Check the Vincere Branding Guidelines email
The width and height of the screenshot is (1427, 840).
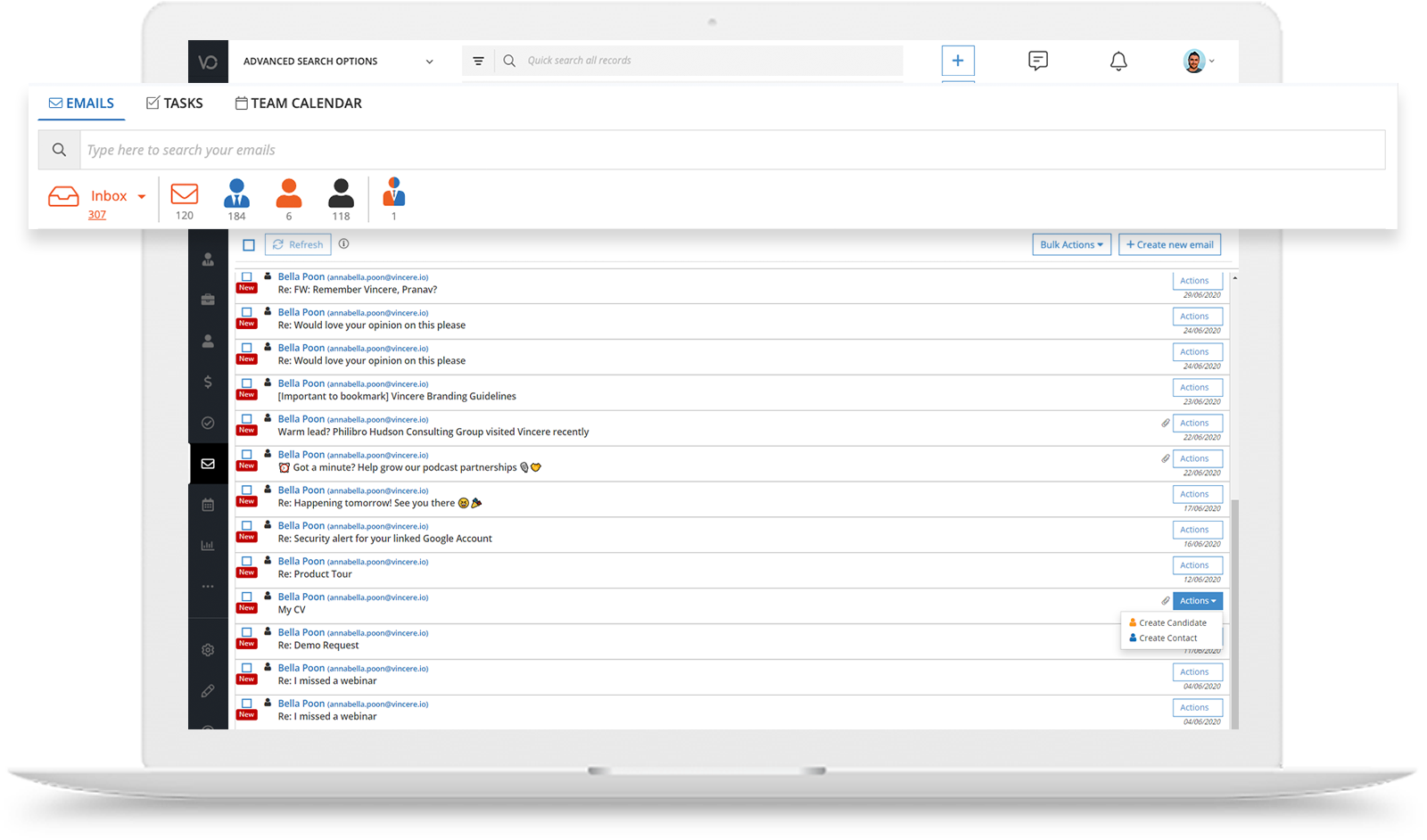[x=247, y=383]
